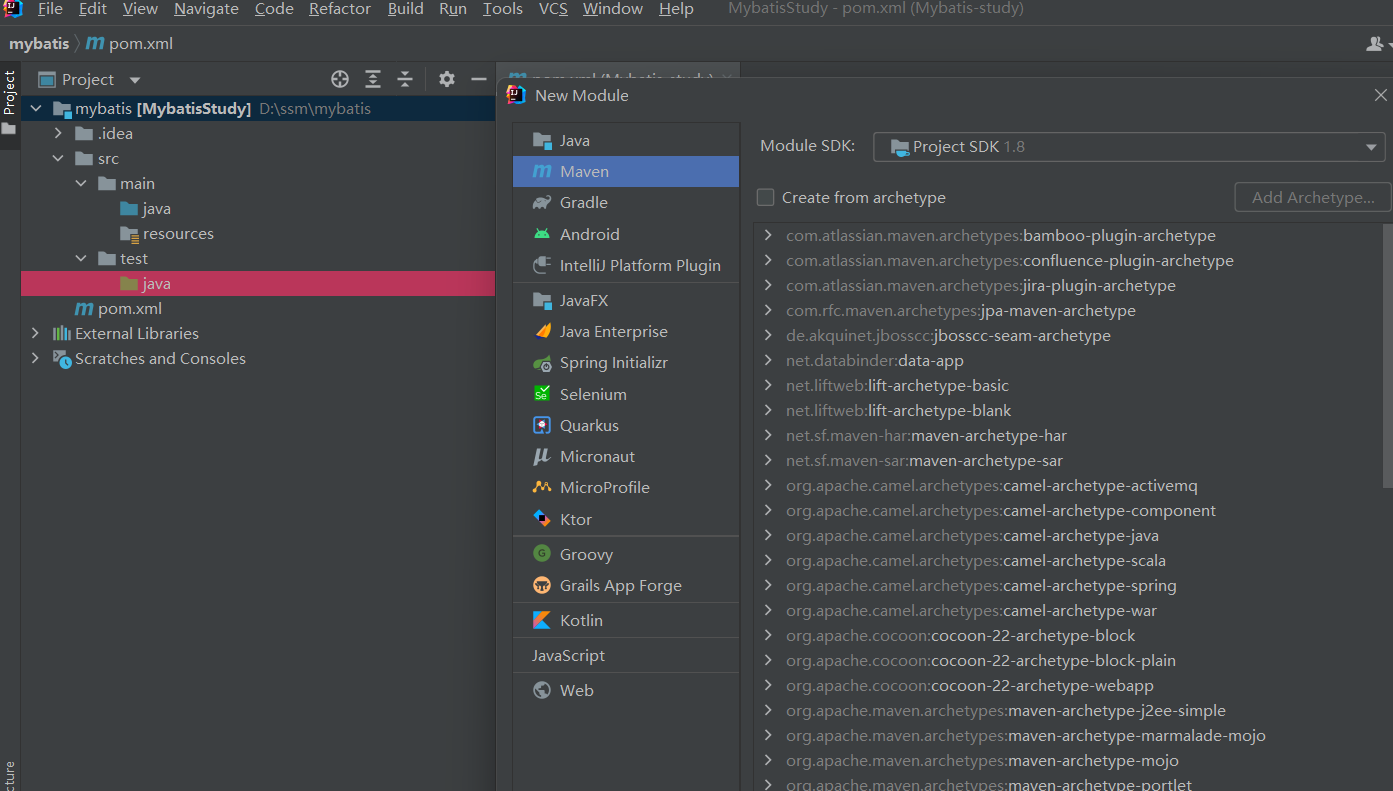Select the Java Enterprise icon
The width and height of the screenshot is (1393, 791).
coord(542,332)
